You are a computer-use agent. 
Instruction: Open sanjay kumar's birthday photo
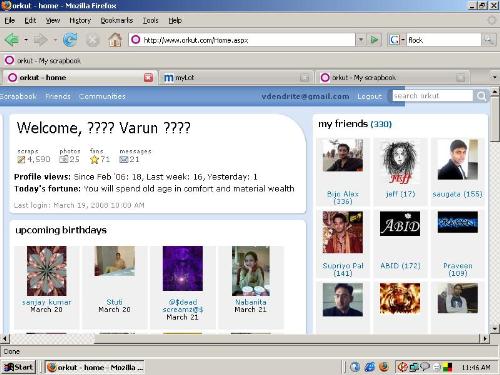(47, 271)
